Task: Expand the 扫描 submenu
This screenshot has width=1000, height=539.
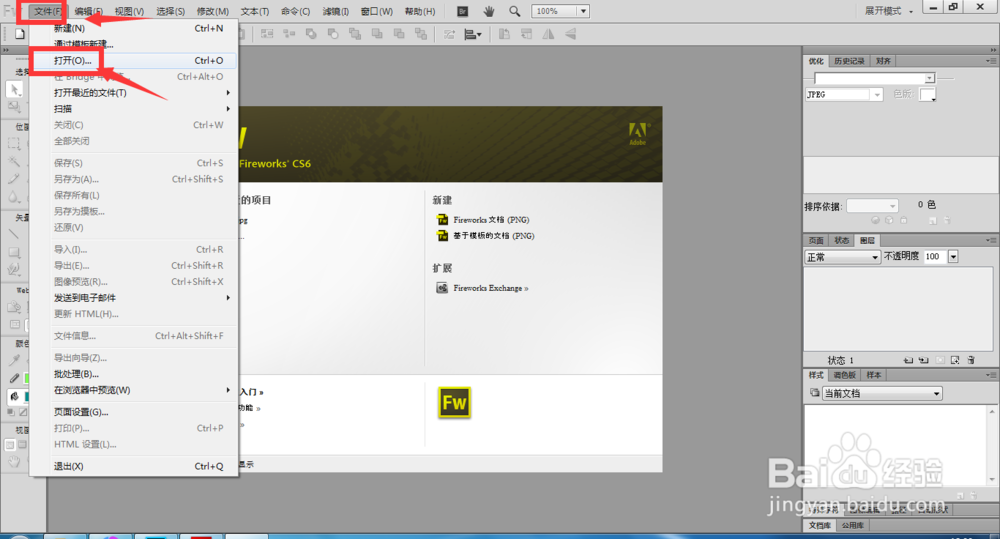Action: (x=142, y=109)
